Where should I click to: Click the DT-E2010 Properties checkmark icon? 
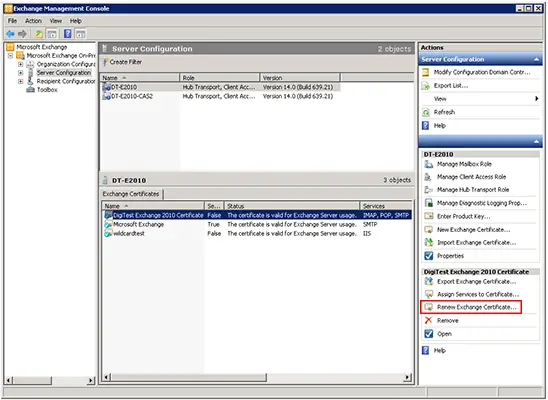click(x=428, y=256)
